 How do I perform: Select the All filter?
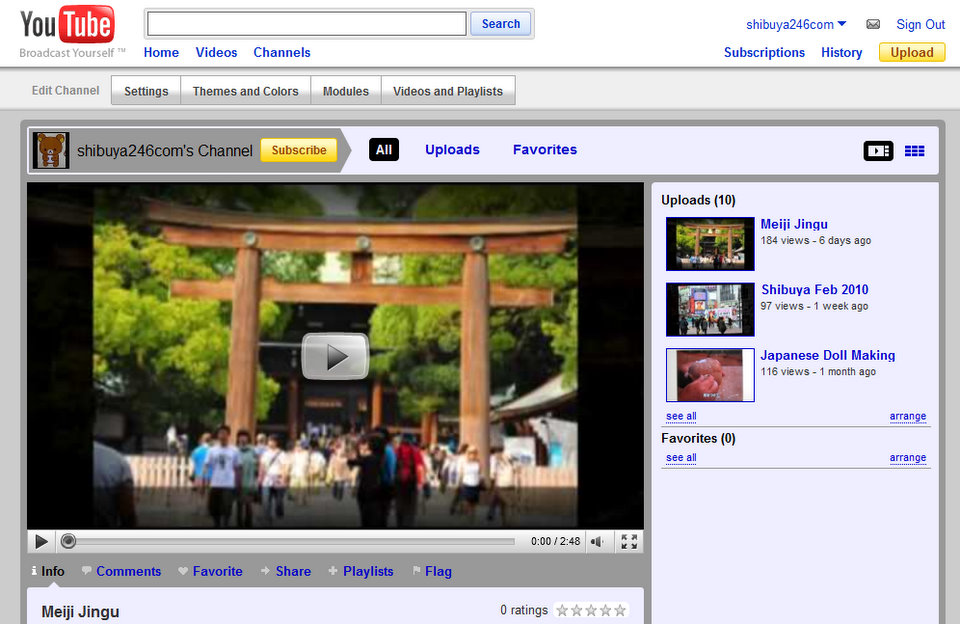[x=384, y=150]
